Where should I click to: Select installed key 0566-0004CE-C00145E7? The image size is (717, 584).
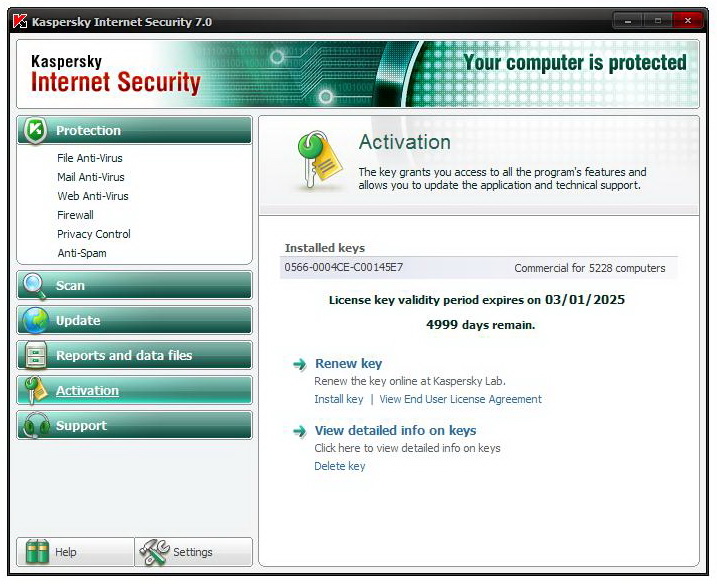344,267
